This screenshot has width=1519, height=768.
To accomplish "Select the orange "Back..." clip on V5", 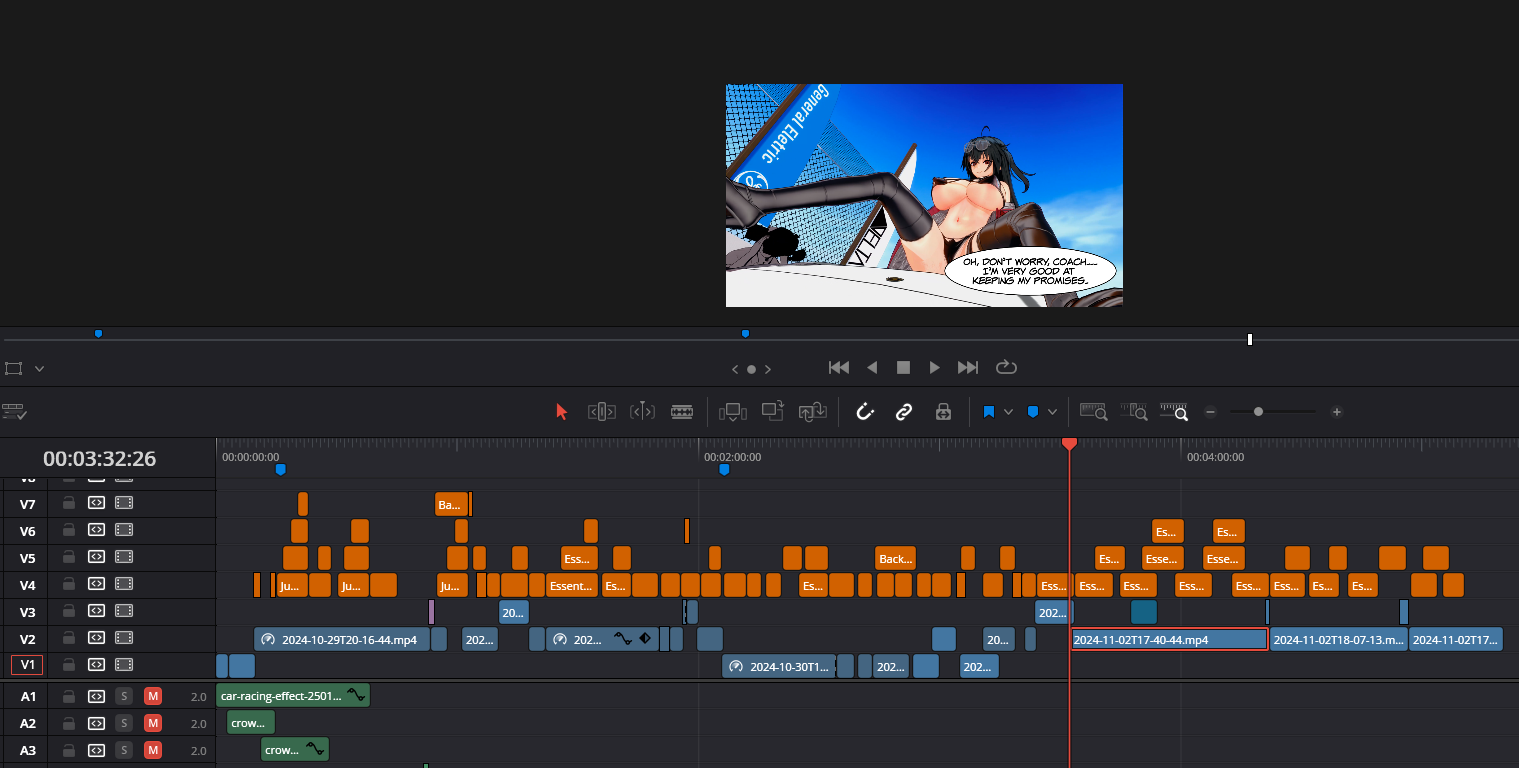I will point(896,558).
